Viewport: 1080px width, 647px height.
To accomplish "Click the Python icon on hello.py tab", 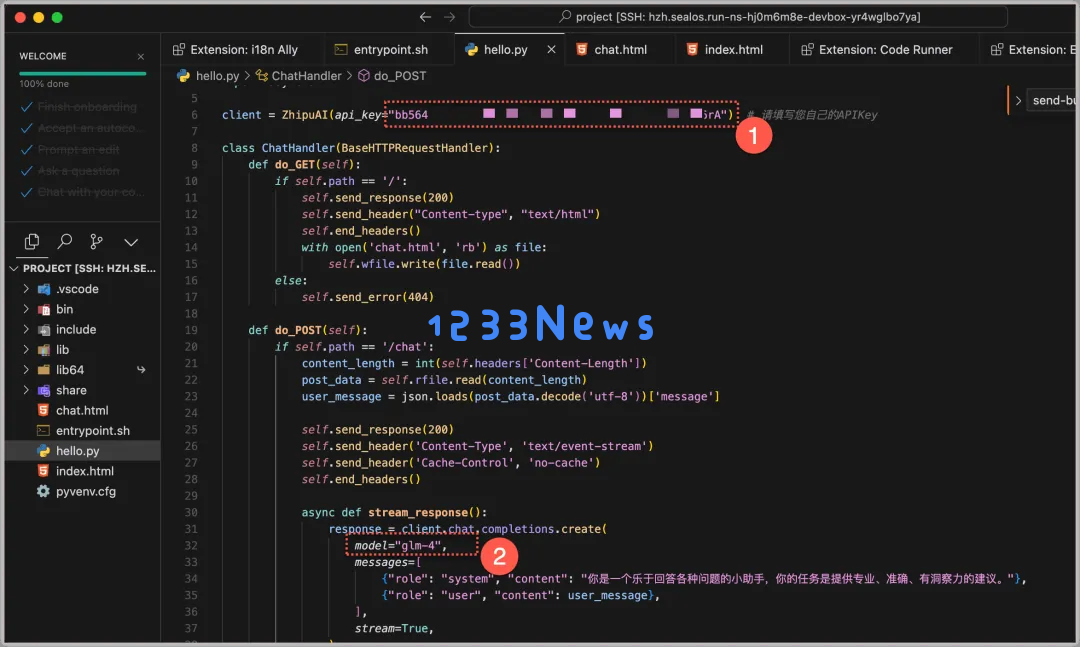I will pos(472,50).
